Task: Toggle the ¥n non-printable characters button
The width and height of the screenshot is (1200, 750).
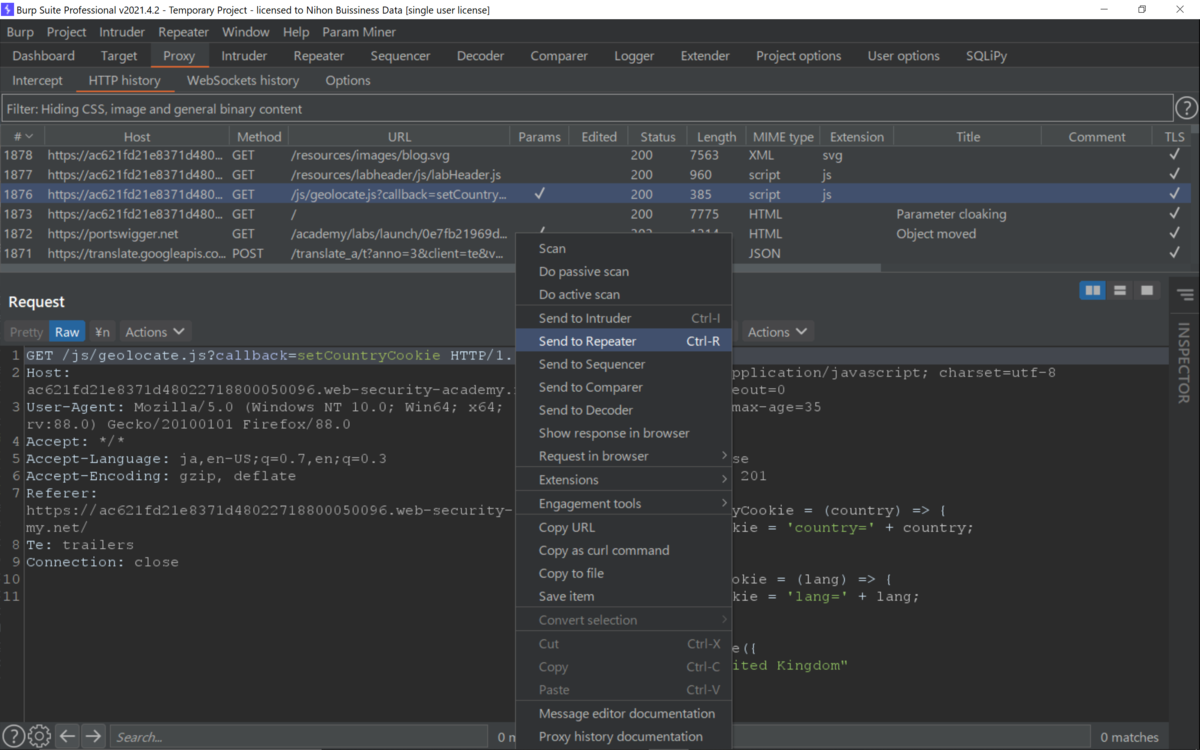Action: 103,332
